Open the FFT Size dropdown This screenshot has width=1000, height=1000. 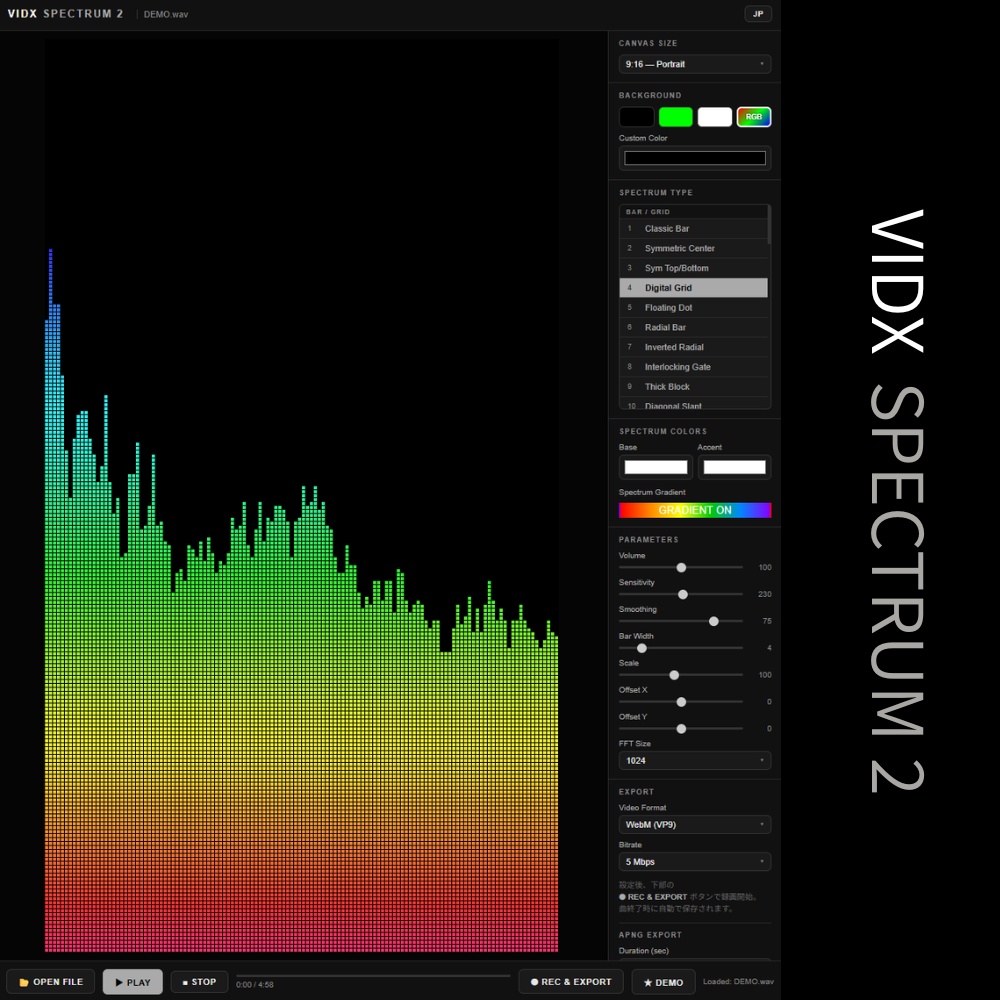point(695,760)
